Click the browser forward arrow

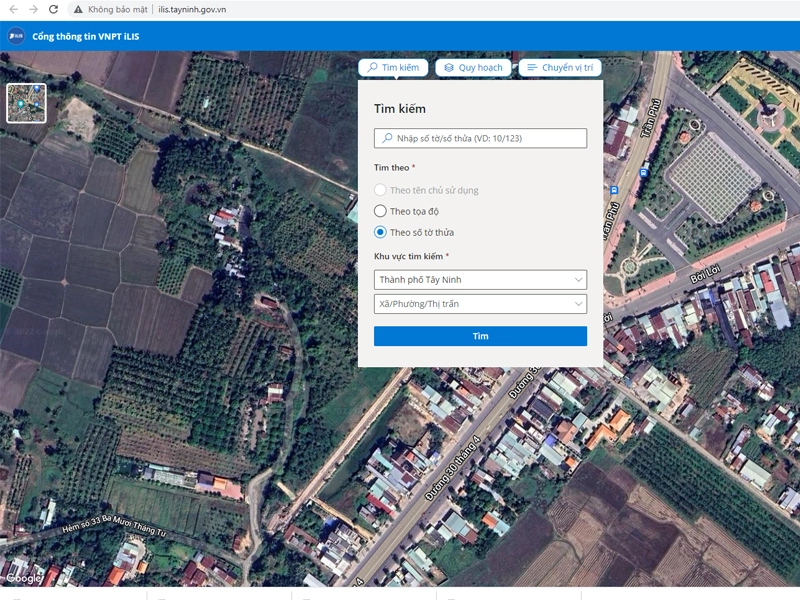tap(34, 9)
